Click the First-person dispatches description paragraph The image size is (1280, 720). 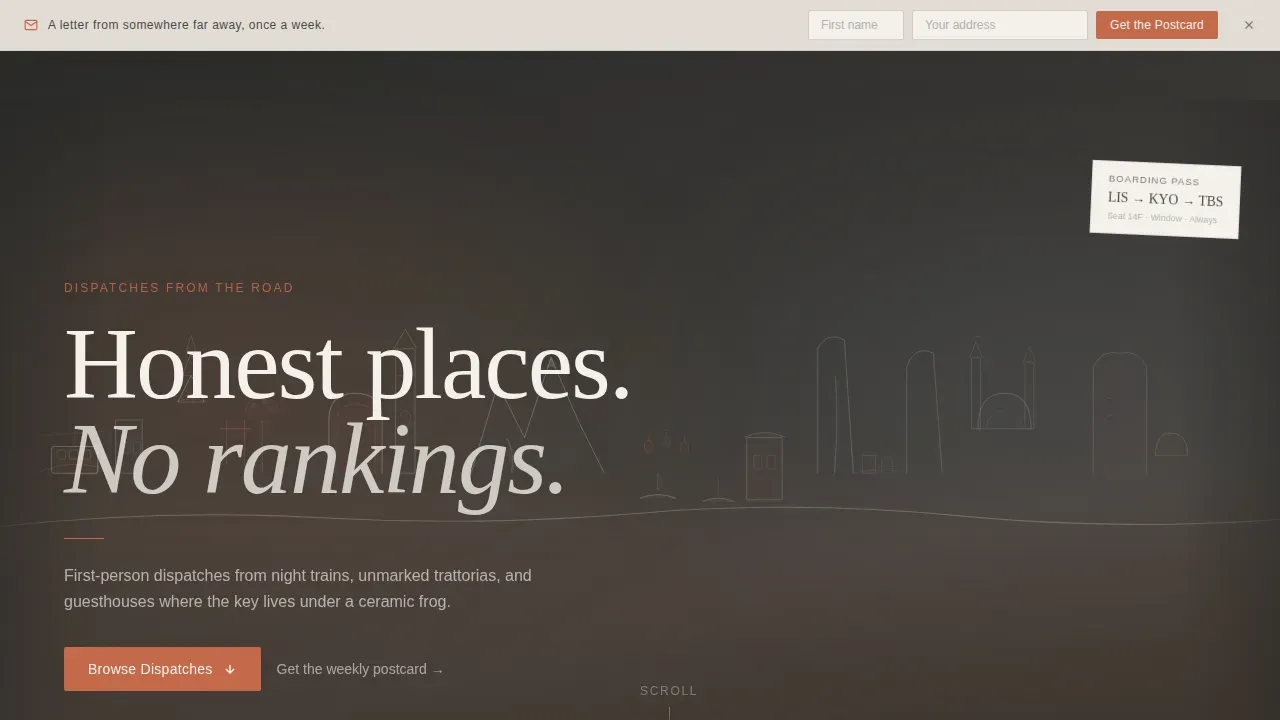point(298,589)
